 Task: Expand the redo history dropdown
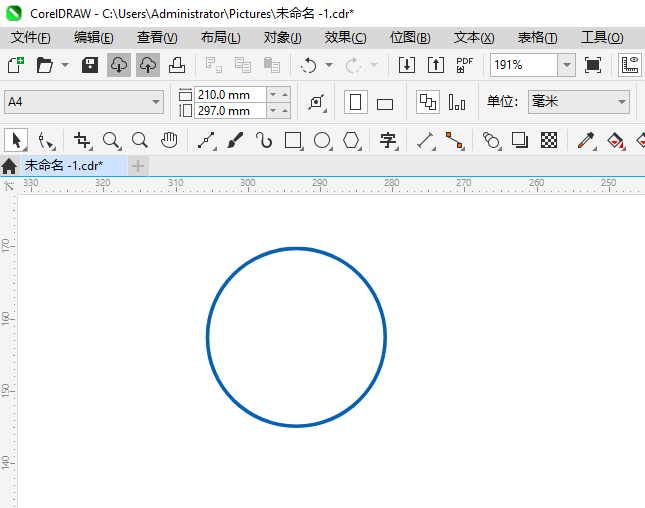tap(374, 65)
